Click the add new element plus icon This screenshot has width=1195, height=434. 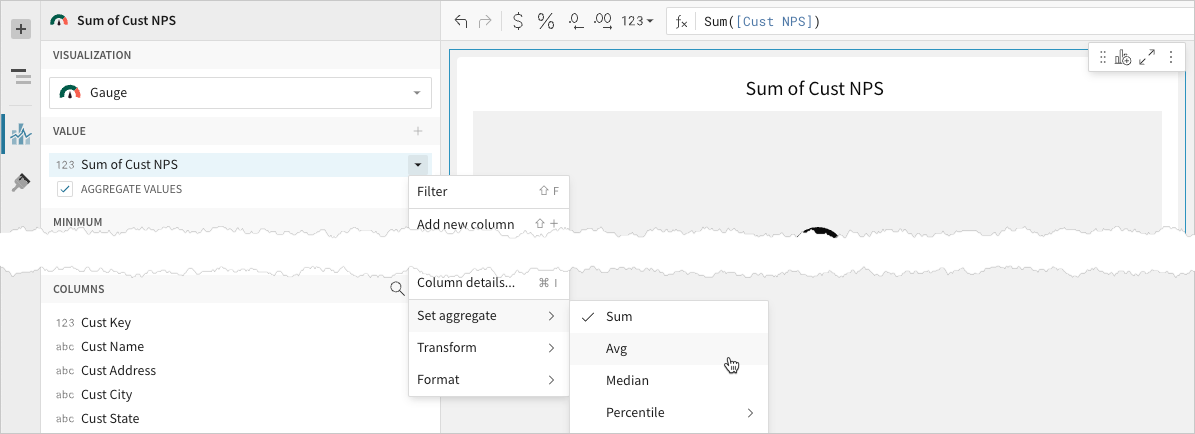[x=20, y=29]
